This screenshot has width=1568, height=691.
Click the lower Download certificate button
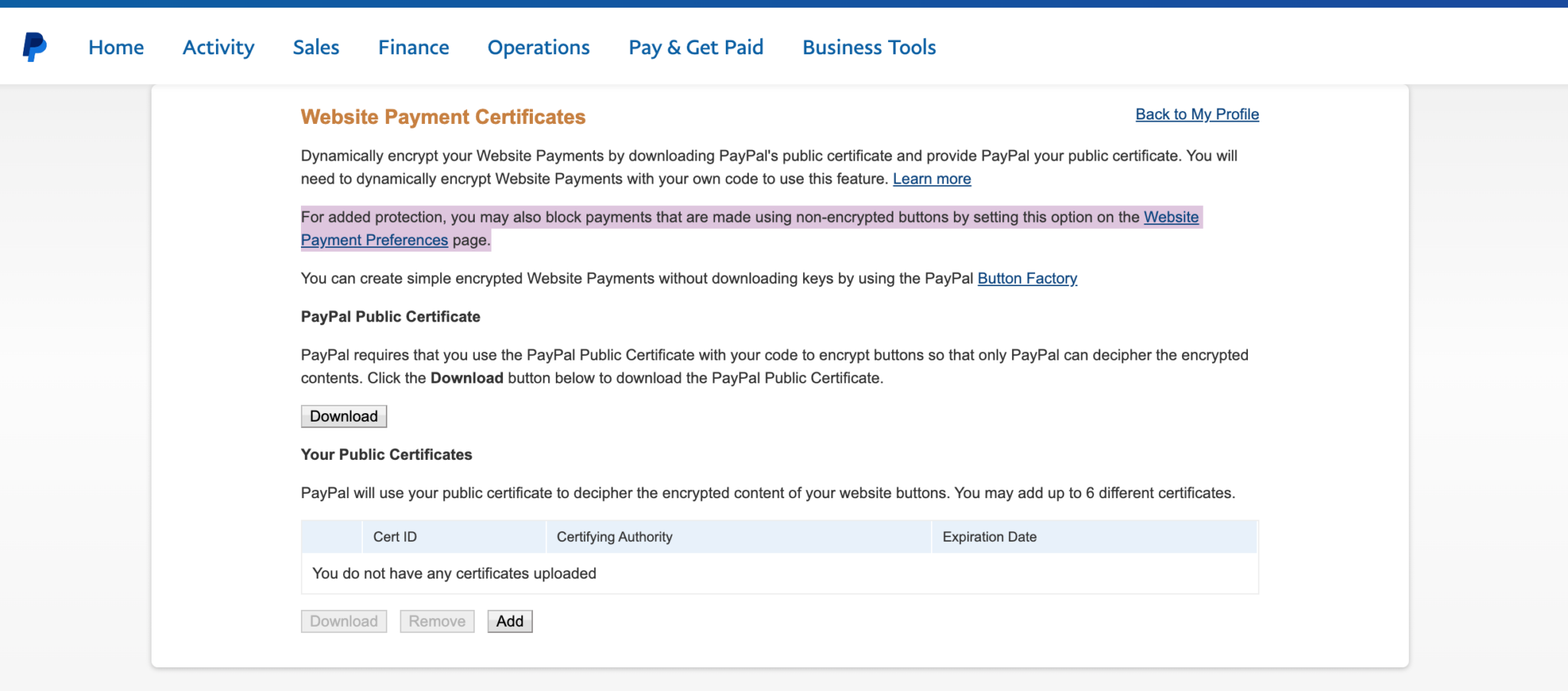tap(343, 621)
